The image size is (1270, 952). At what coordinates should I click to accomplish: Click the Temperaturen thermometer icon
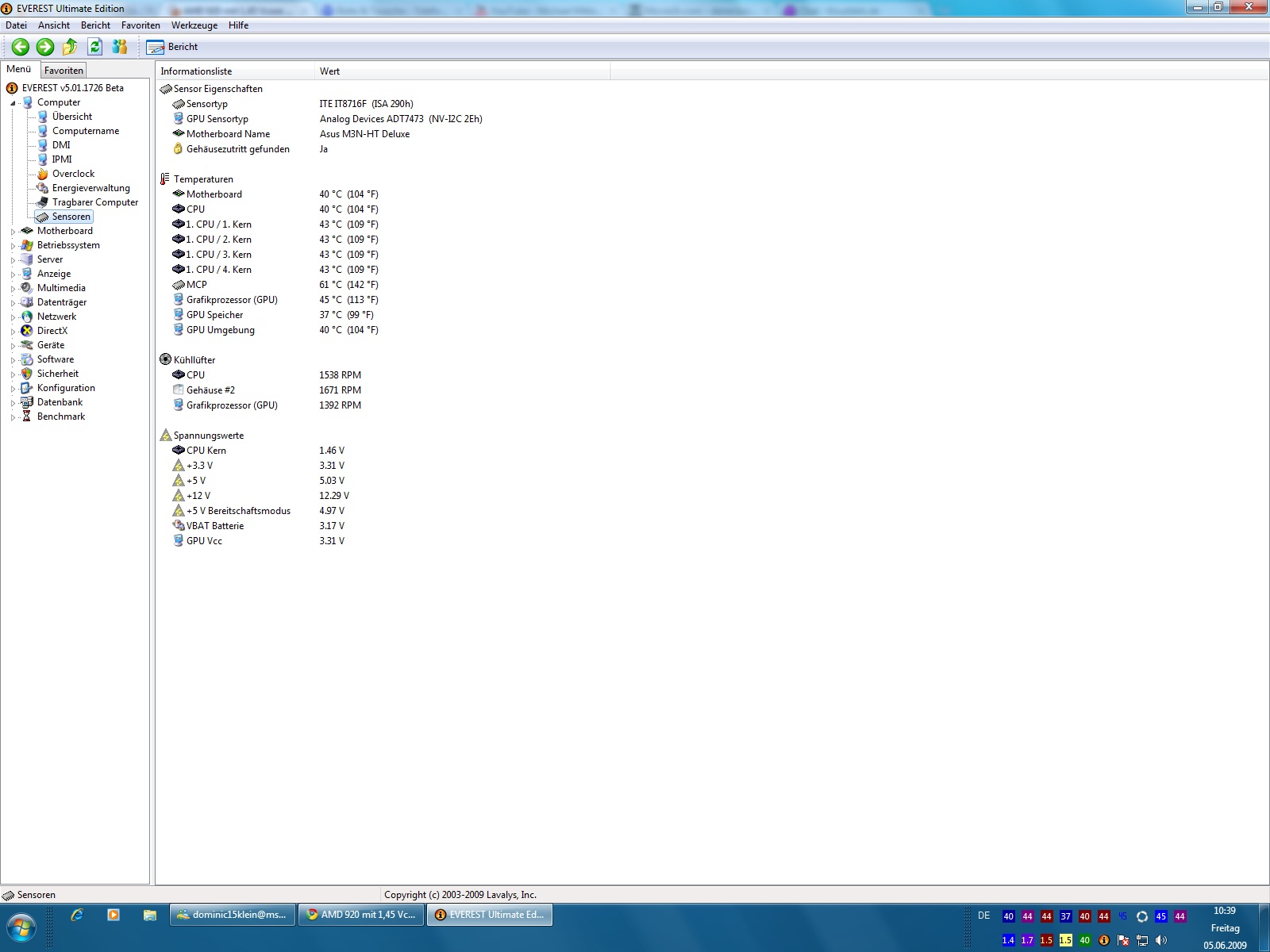[166, 179]
